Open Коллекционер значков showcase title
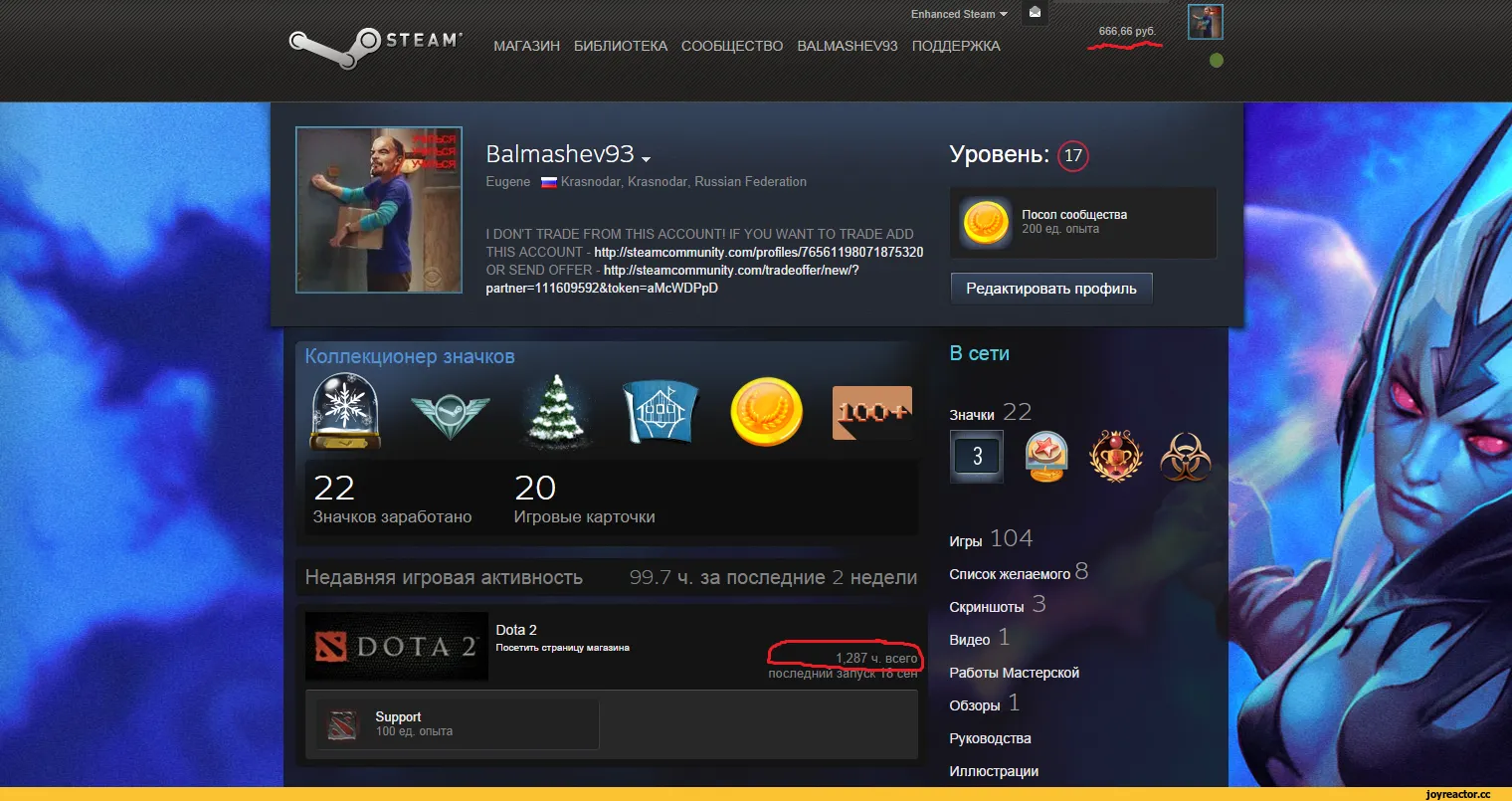 [x=410, y=356]
